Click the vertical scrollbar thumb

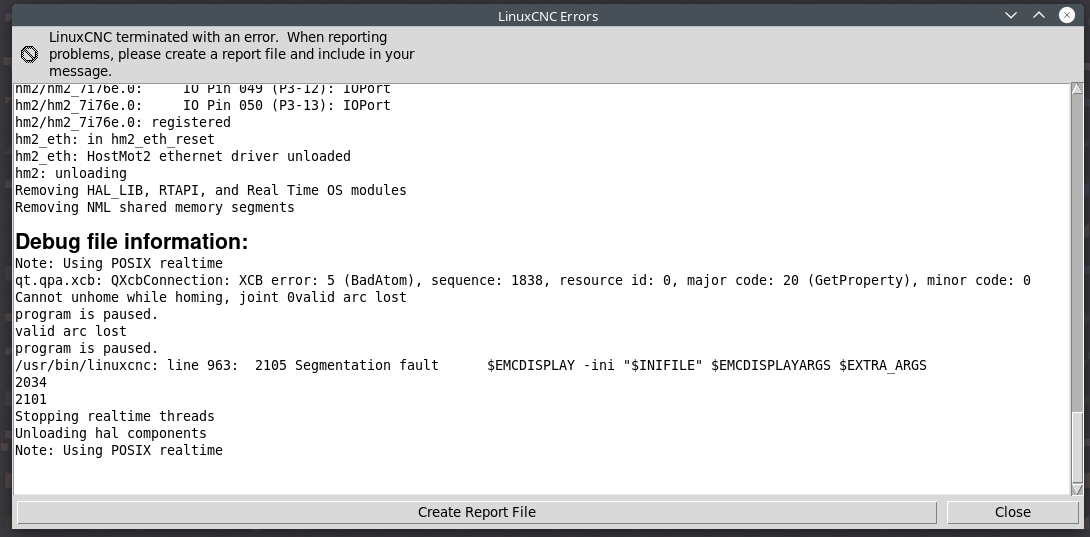point(1077,447)
